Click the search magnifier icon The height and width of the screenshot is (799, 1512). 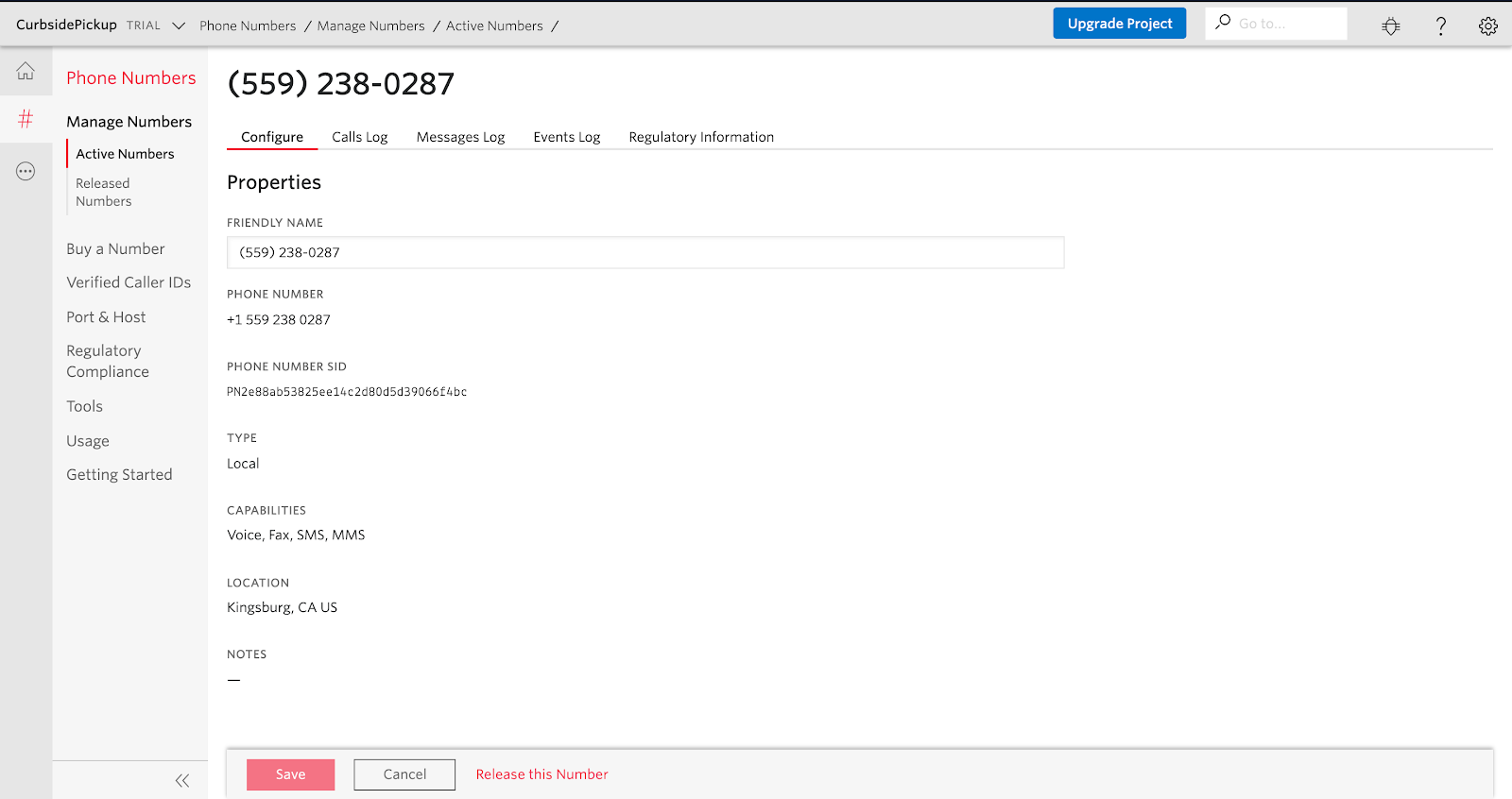coord(1223,22)
